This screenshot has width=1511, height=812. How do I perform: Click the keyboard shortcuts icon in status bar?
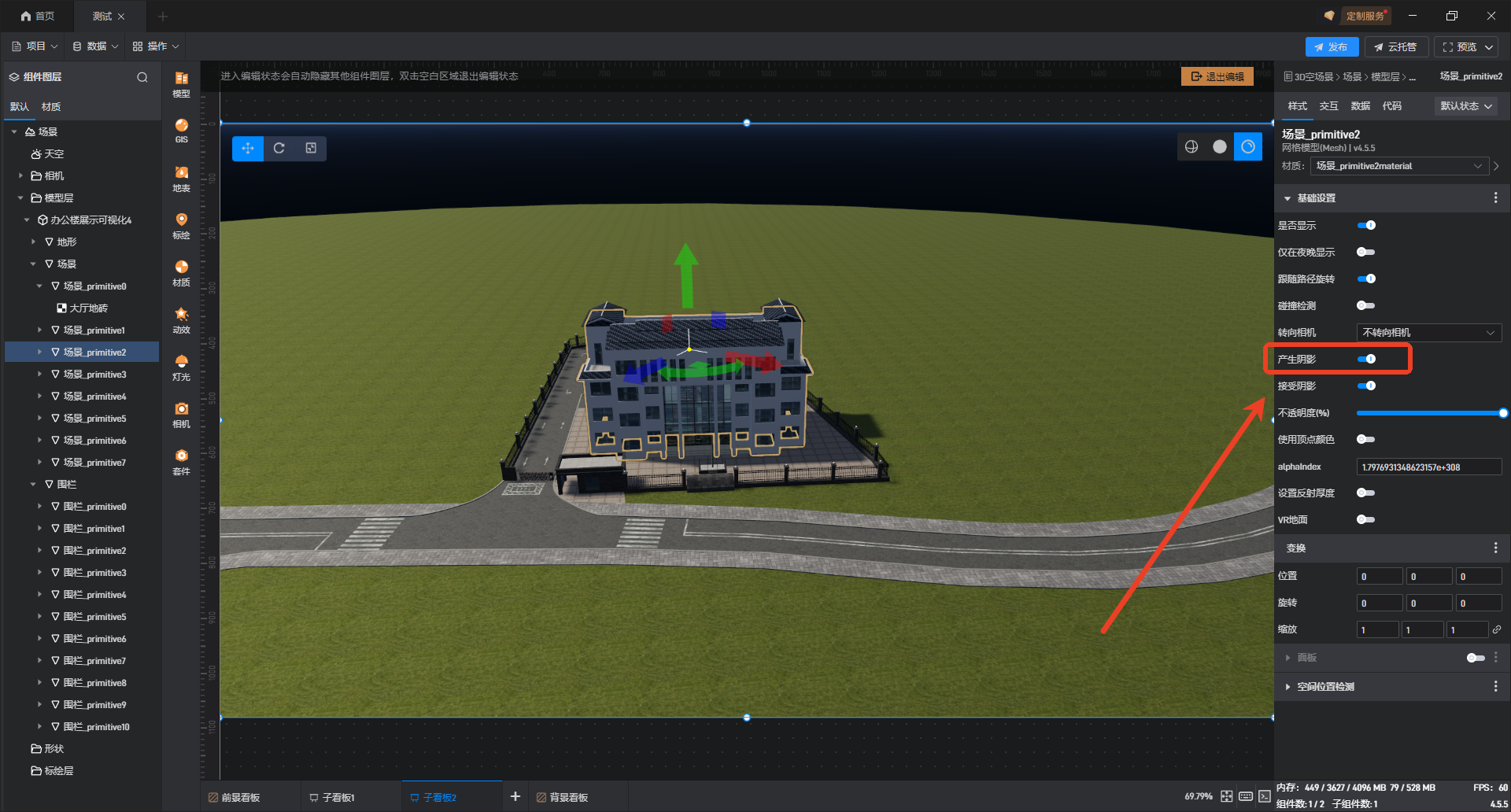coord(1246,796)
